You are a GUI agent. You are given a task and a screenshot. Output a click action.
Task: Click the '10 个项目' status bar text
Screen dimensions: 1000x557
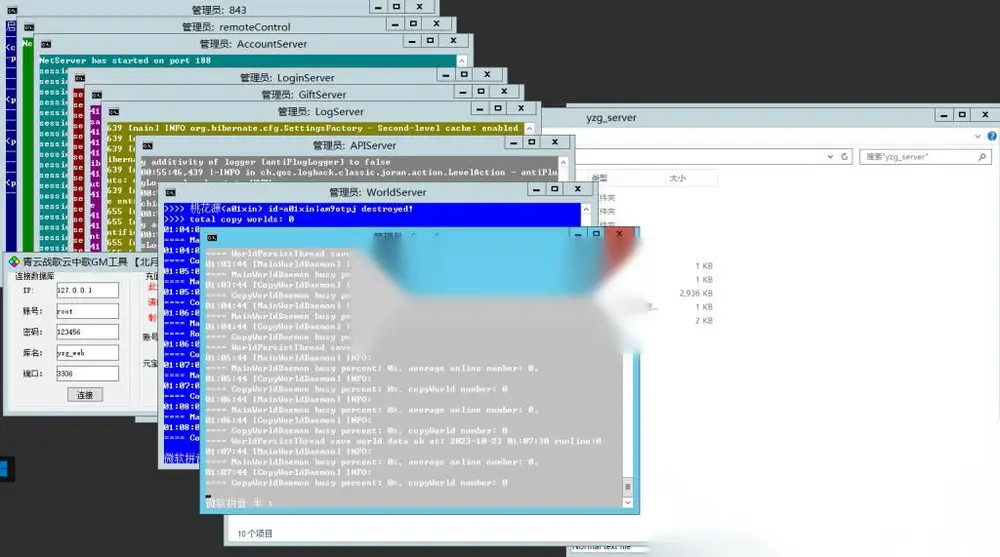coord(254,533)
